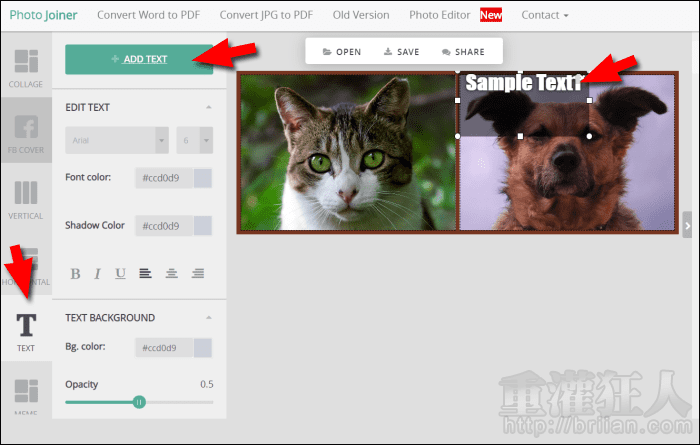This screenshot has height=445, width=700.
Task: Select the FB Cover tool
Action: [x=26, y=132]
